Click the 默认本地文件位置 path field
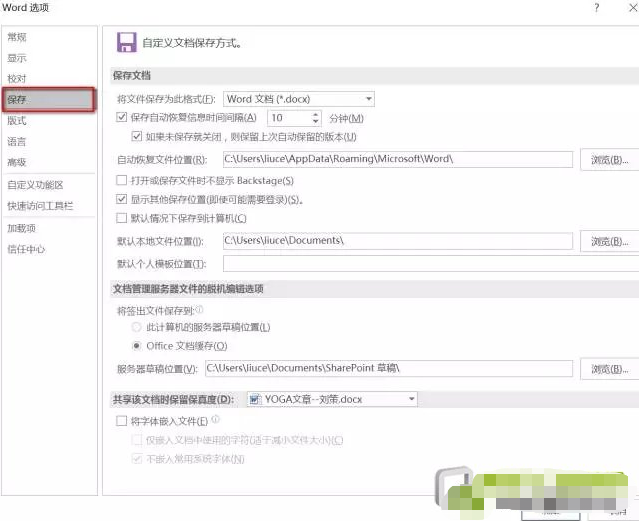Image resolution: width=642 pixels, height=521 pixels. [x=398, y=241]
